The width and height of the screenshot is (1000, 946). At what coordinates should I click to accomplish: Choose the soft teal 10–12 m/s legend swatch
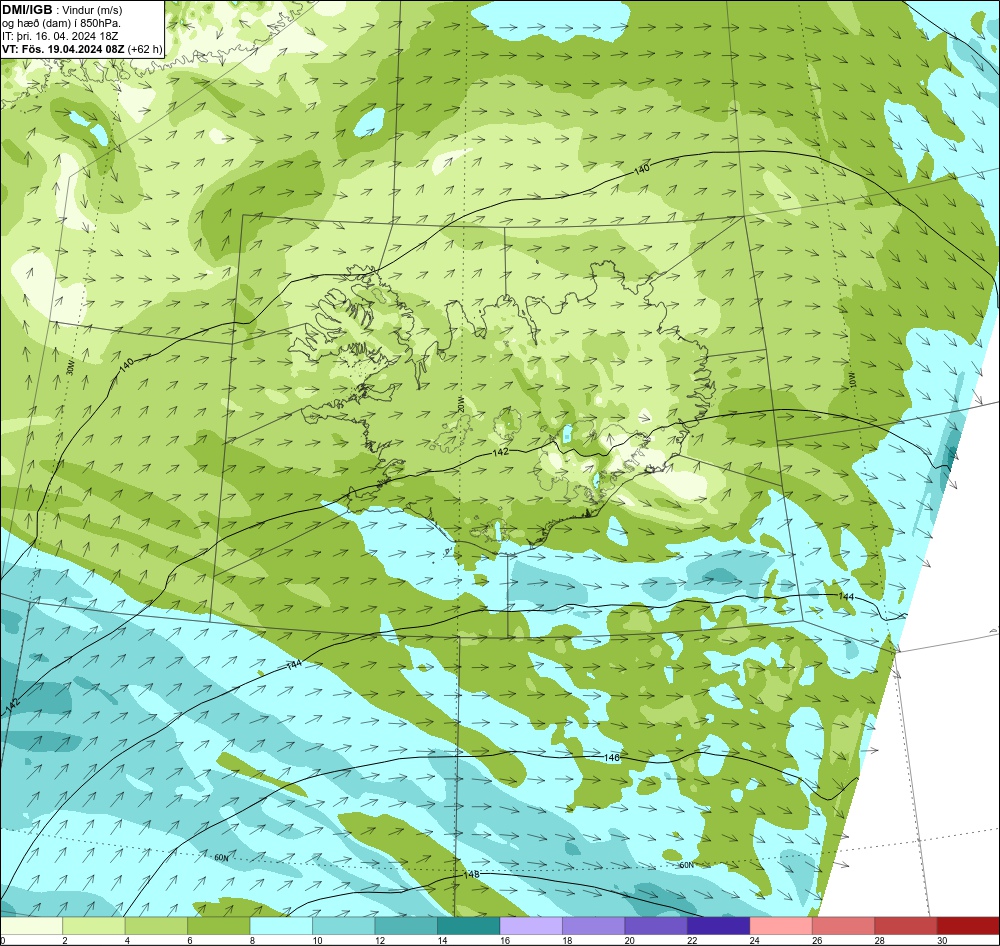344,926
